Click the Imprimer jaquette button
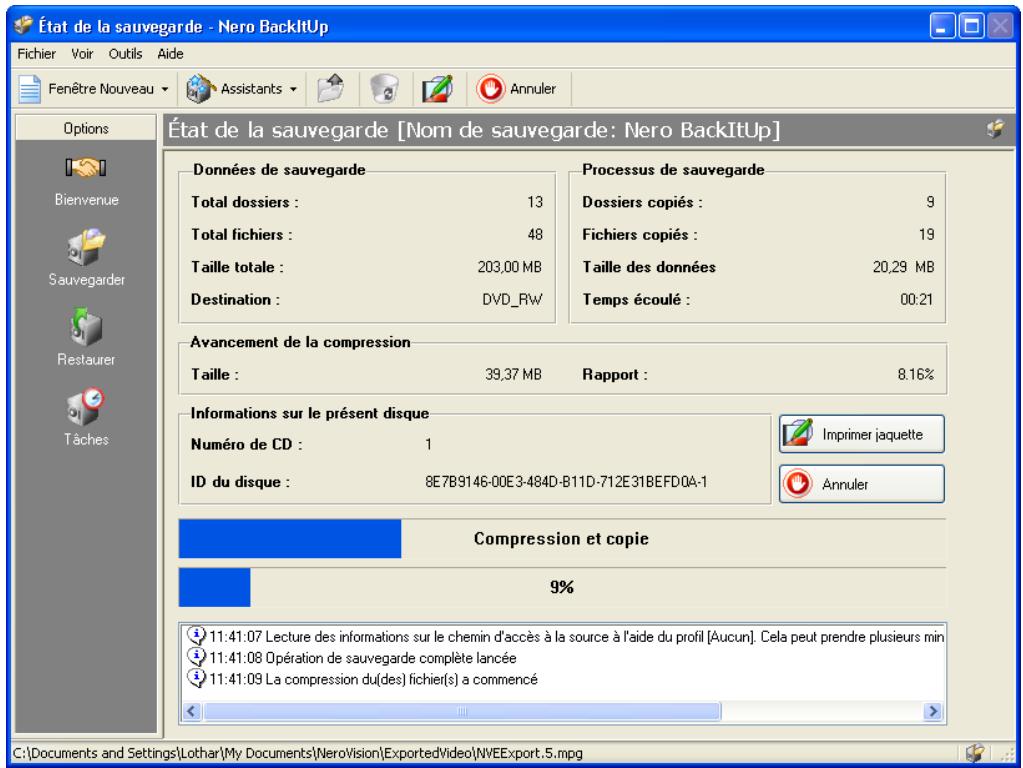Image resolution: width=1023 pixels, height=768 pixels. tap(862, 434)
